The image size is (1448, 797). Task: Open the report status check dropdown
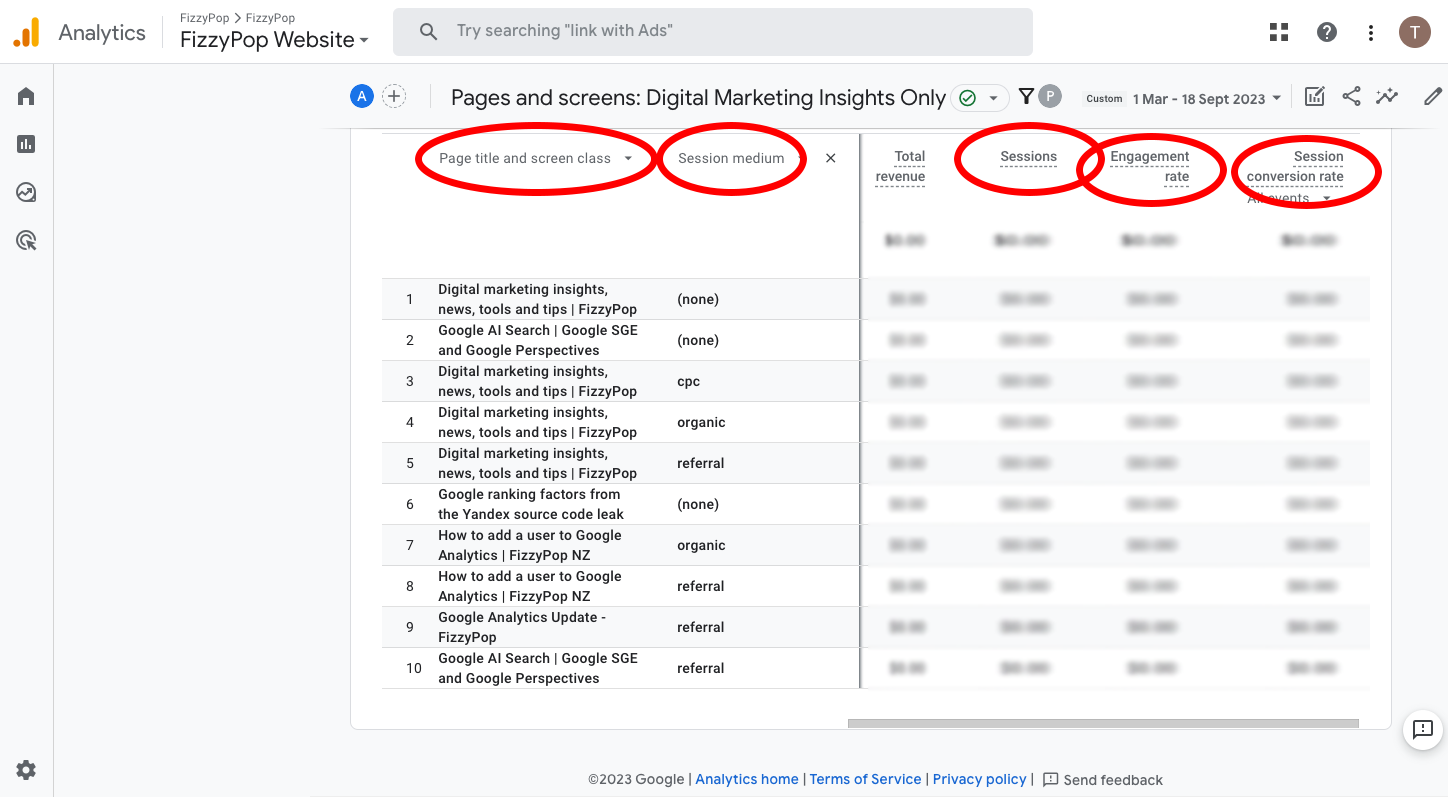point(979,97)
